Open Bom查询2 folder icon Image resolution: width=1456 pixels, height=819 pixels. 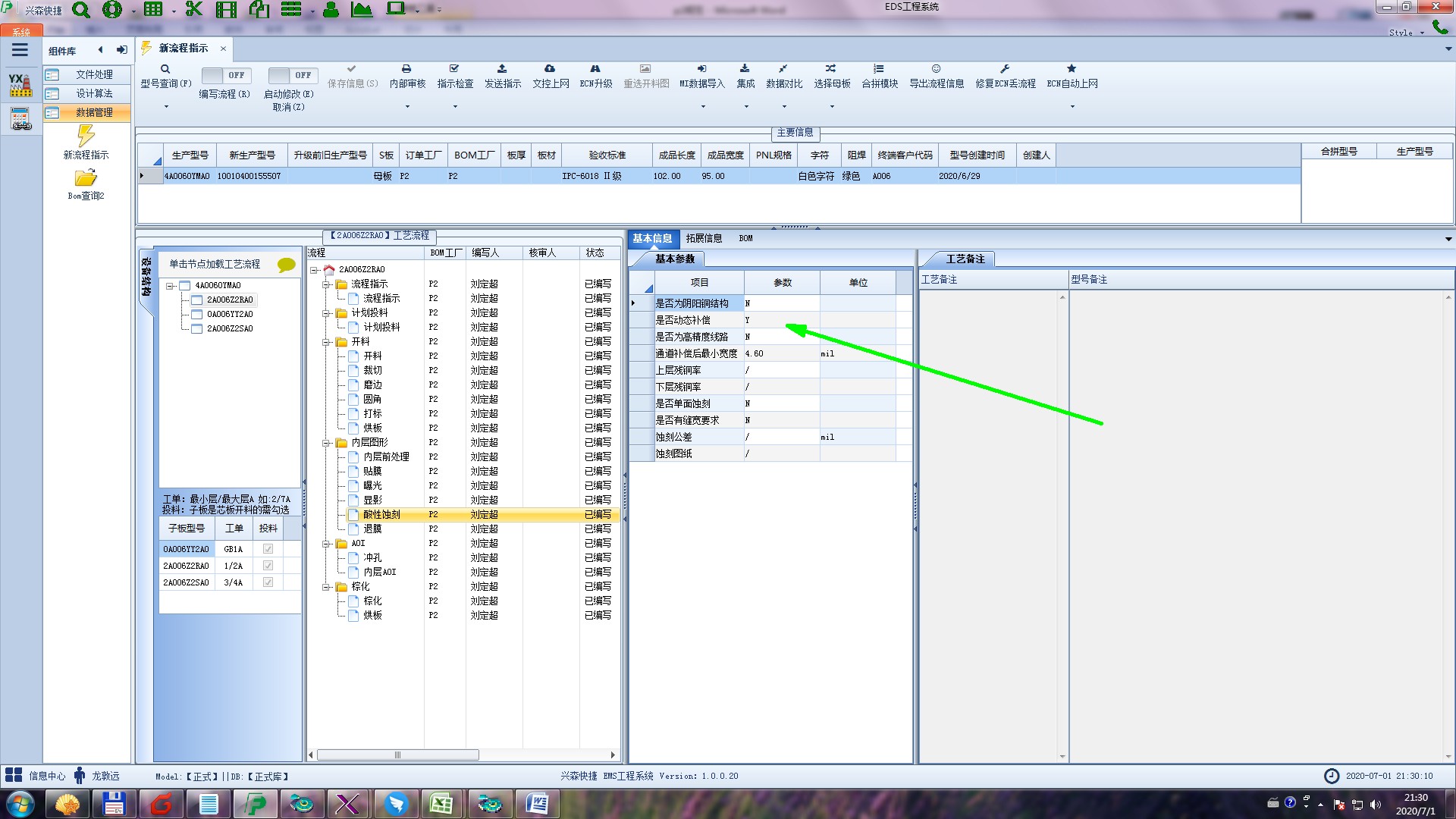point(86,178)
